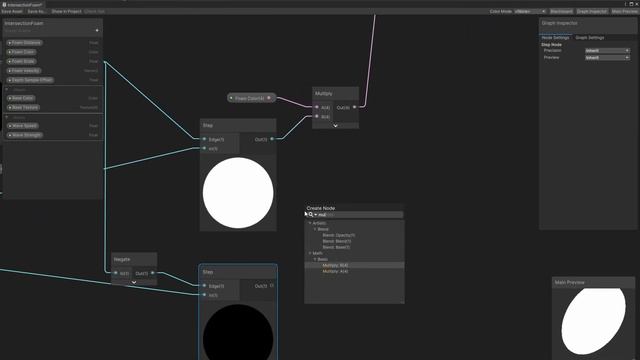Expand the Negate node preview chevron
The height and width of the screenshot is (360, 640).
tap(134, 282)
